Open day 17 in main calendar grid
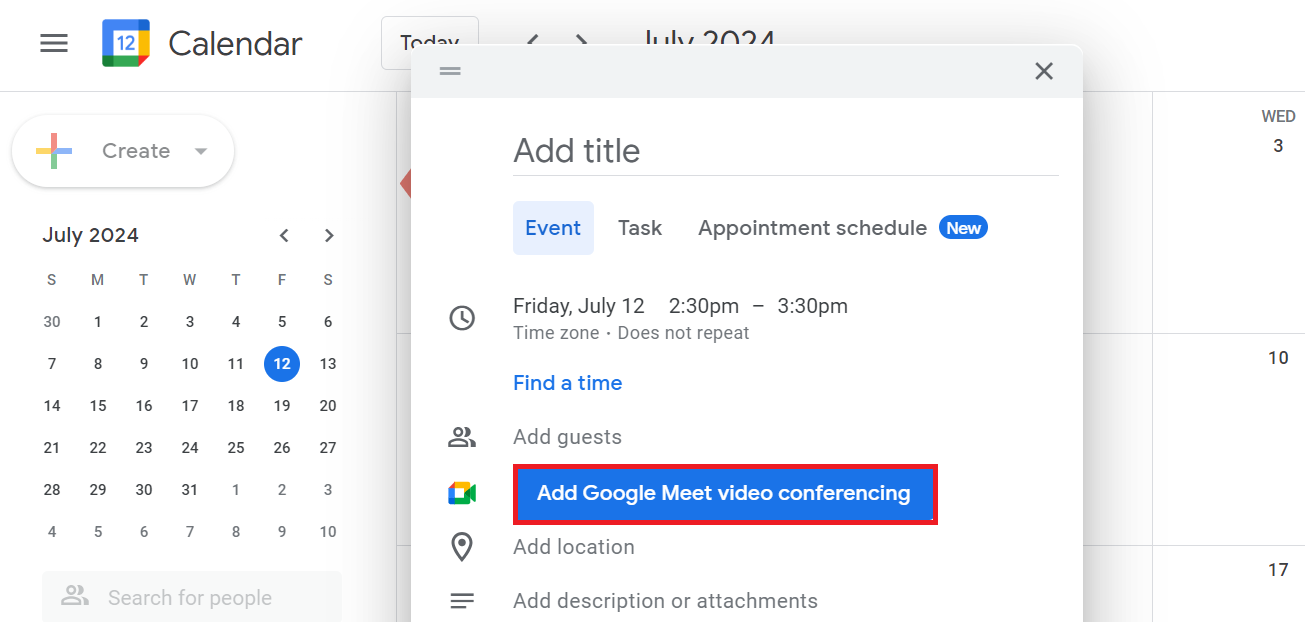Image resolution: width=1305 pixels, height=622 pixels. pyautogui.click(x=1278, y=570)
